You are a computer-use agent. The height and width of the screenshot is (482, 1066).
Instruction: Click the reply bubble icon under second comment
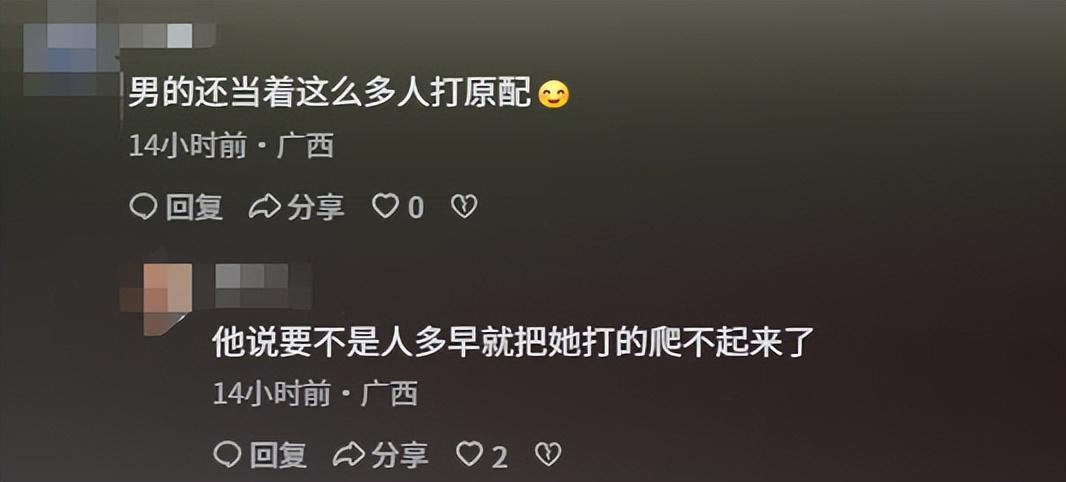click(227, 454)
